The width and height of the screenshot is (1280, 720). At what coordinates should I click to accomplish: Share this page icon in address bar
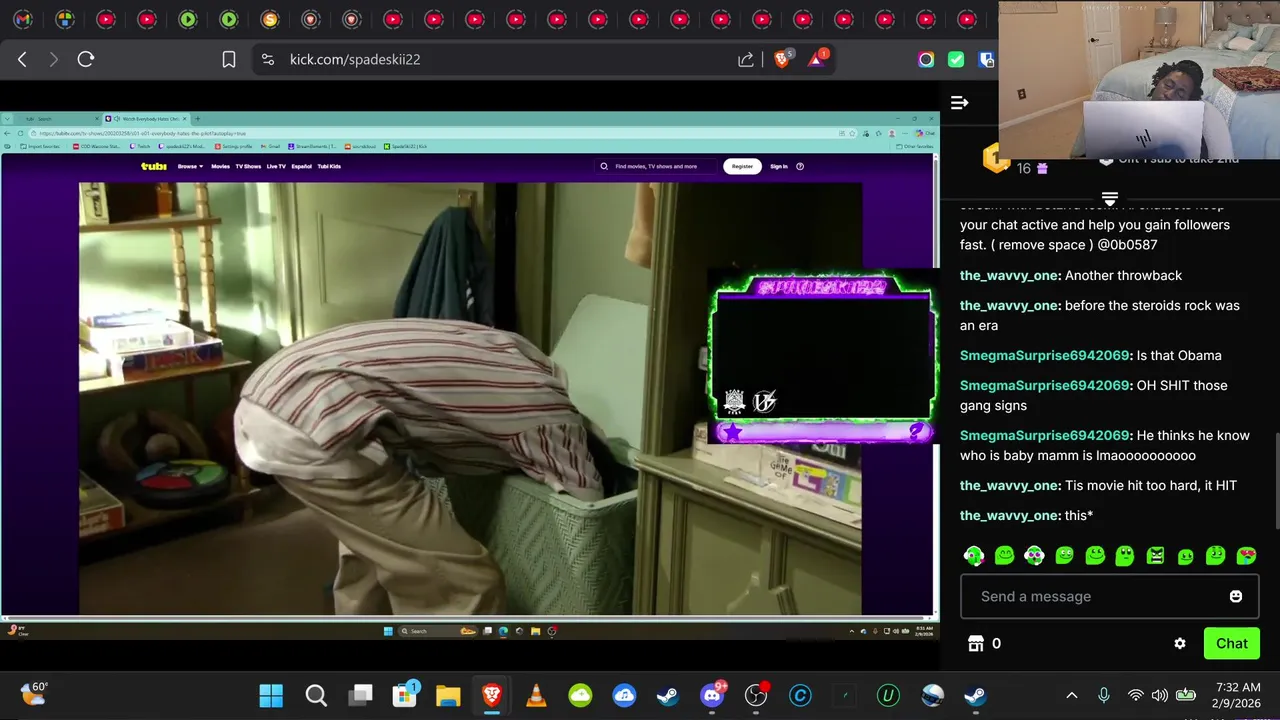tap(746, 60)
